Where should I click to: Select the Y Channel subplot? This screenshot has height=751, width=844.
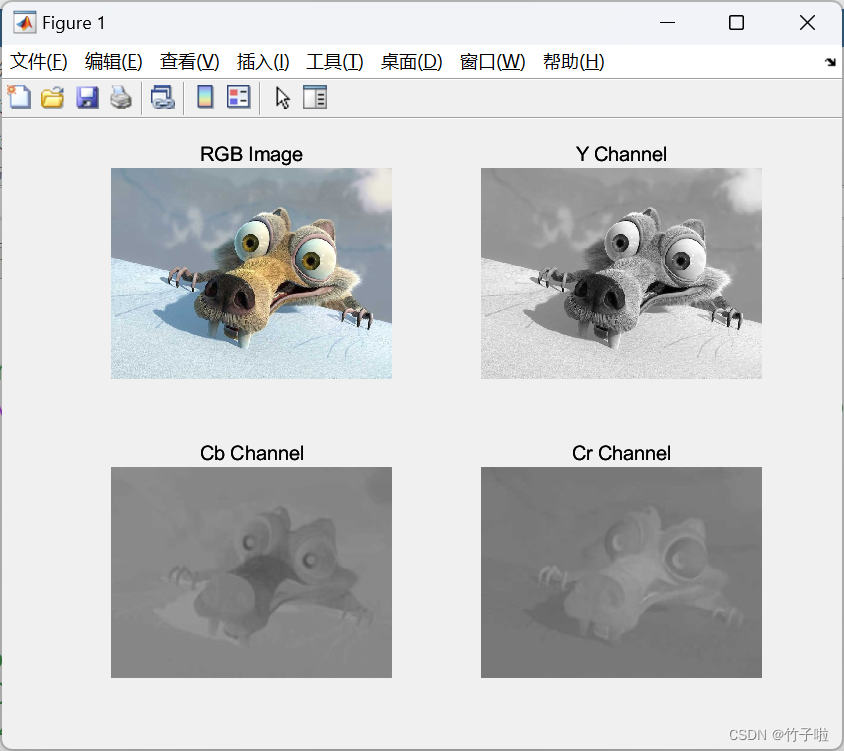[x=621, y=273]
